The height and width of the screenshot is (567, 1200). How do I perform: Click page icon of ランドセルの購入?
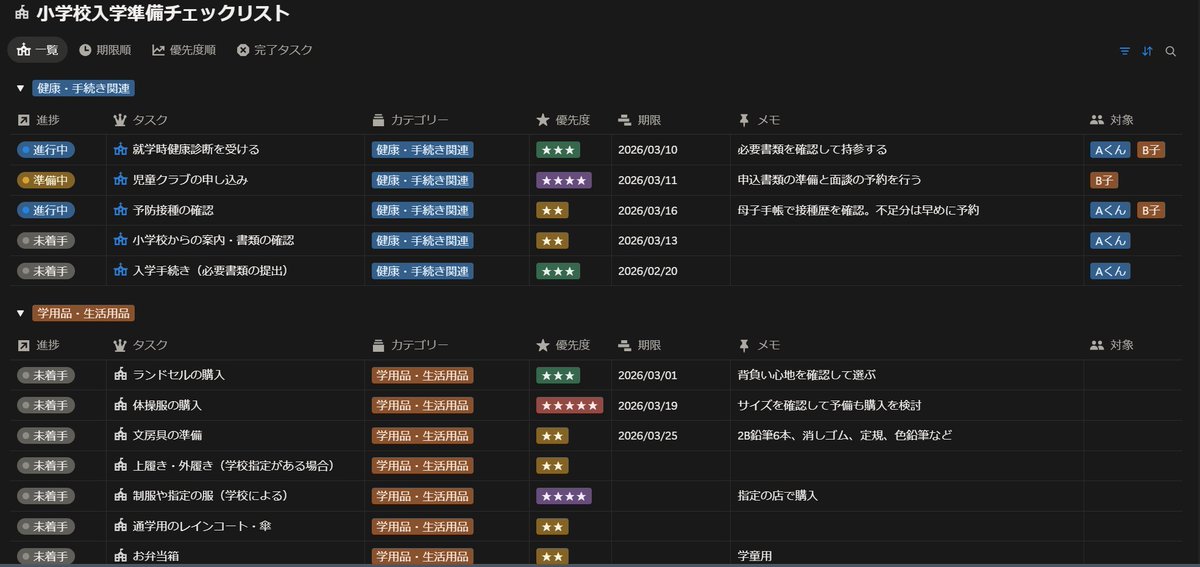coord(121,375)
